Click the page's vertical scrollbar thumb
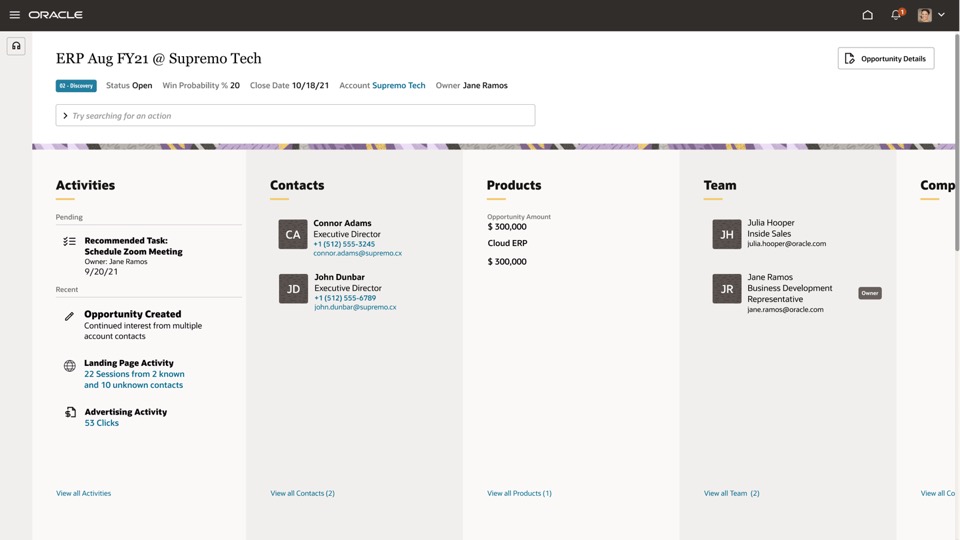This screenshot has width=960, height=540. [956, 142]
